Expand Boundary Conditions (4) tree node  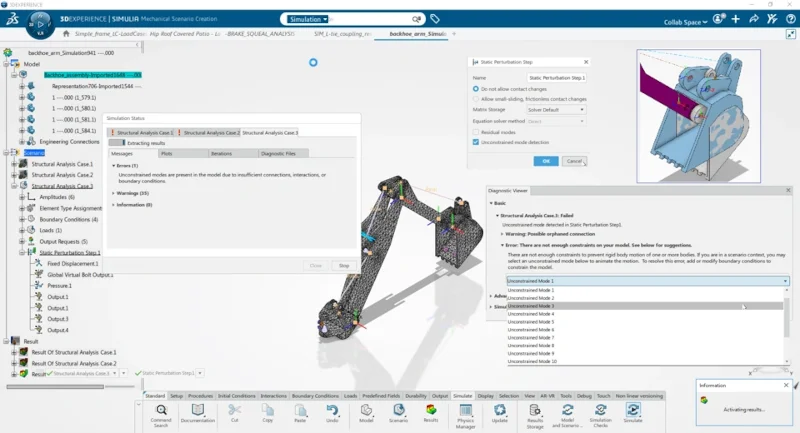point(22,219)
